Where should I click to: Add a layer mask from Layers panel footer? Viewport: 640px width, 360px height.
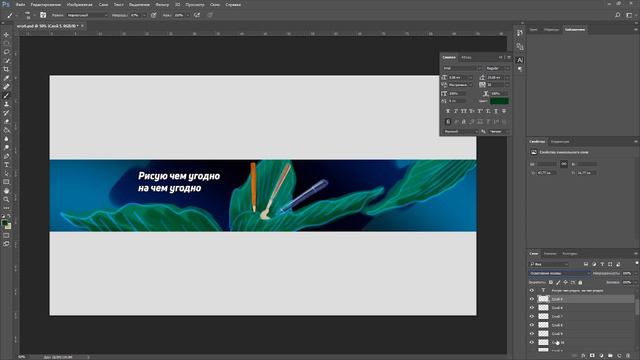click(x=592, y=356)
